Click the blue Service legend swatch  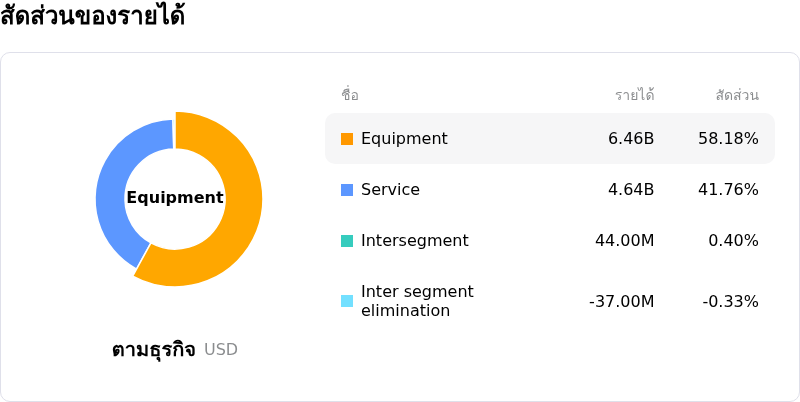pos(347,190)
